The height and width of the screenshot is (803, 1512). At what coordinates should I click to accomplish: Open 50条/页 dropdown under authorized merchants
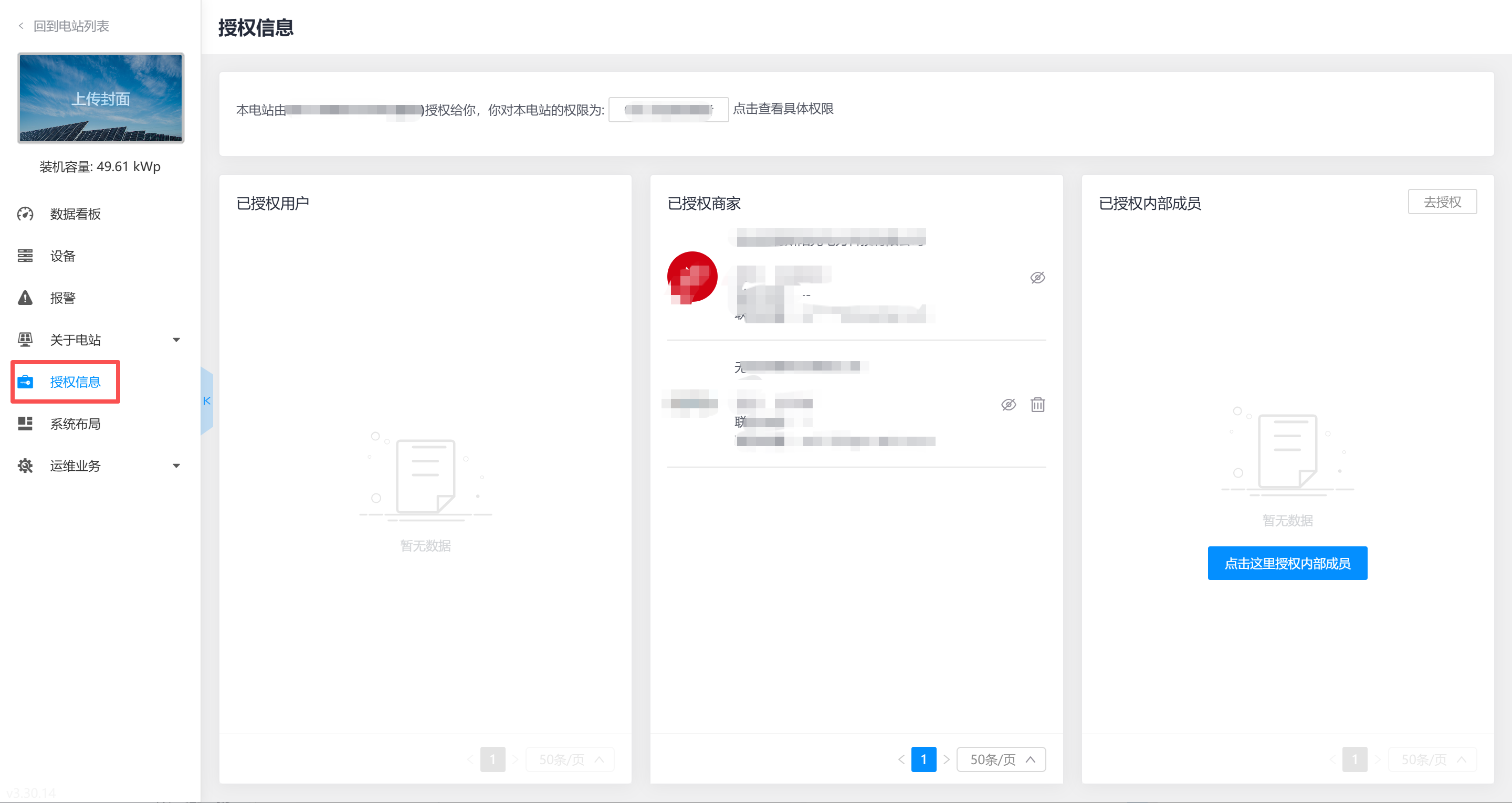pos(1001,759)
